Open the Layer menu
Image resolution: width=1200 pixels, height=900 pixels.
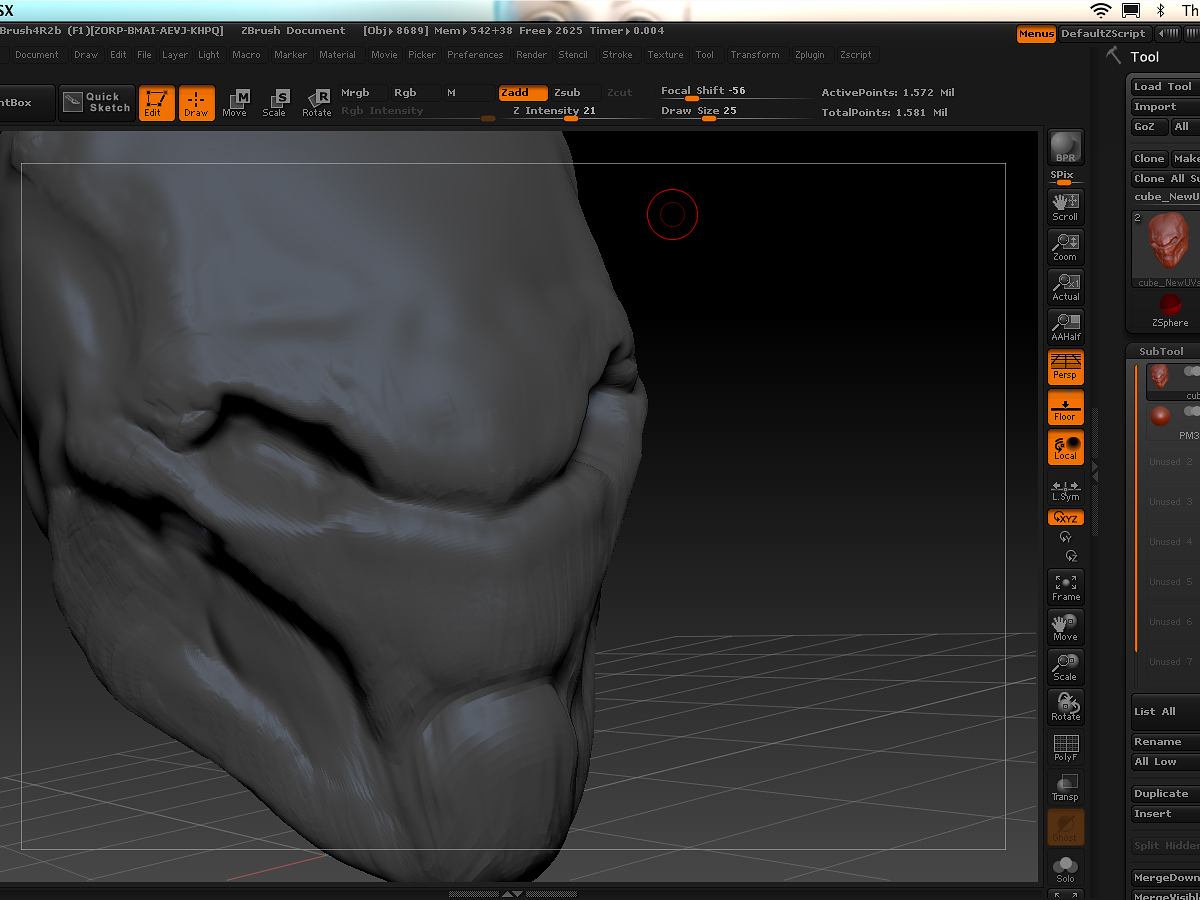click(175, 55)
